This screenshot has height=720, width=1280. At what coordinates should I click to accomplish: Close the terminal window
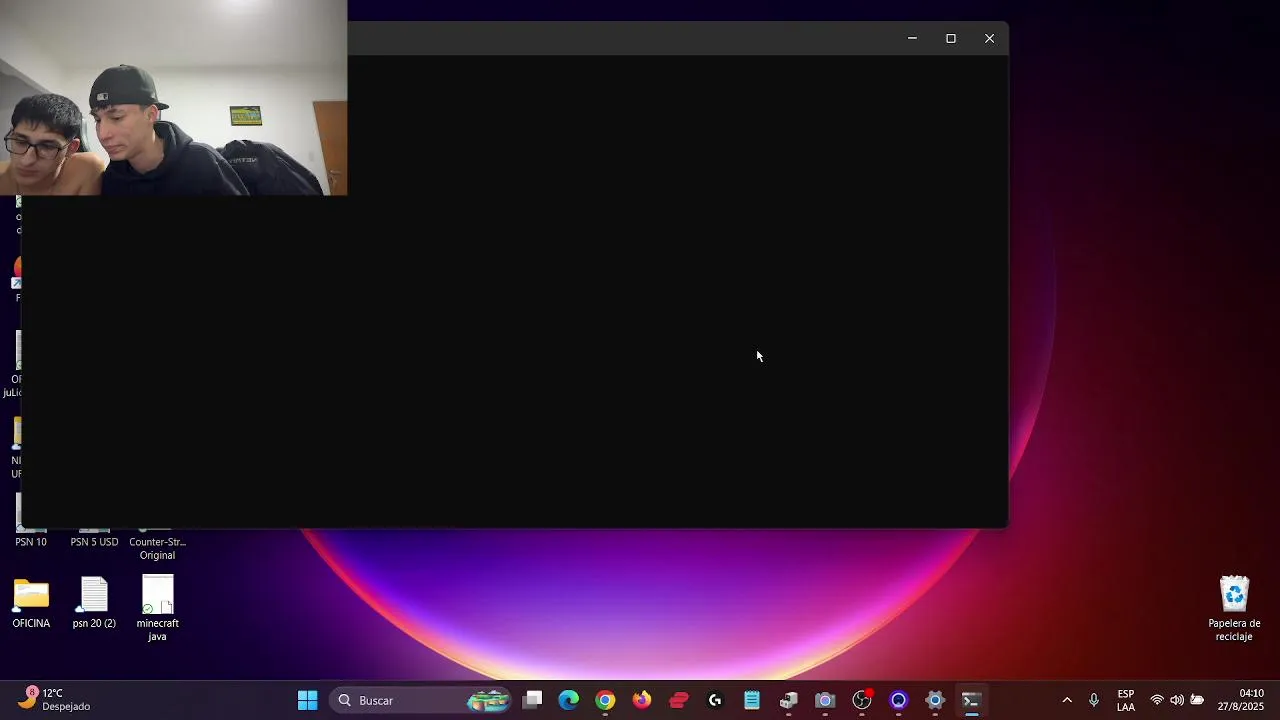point(989,38)
